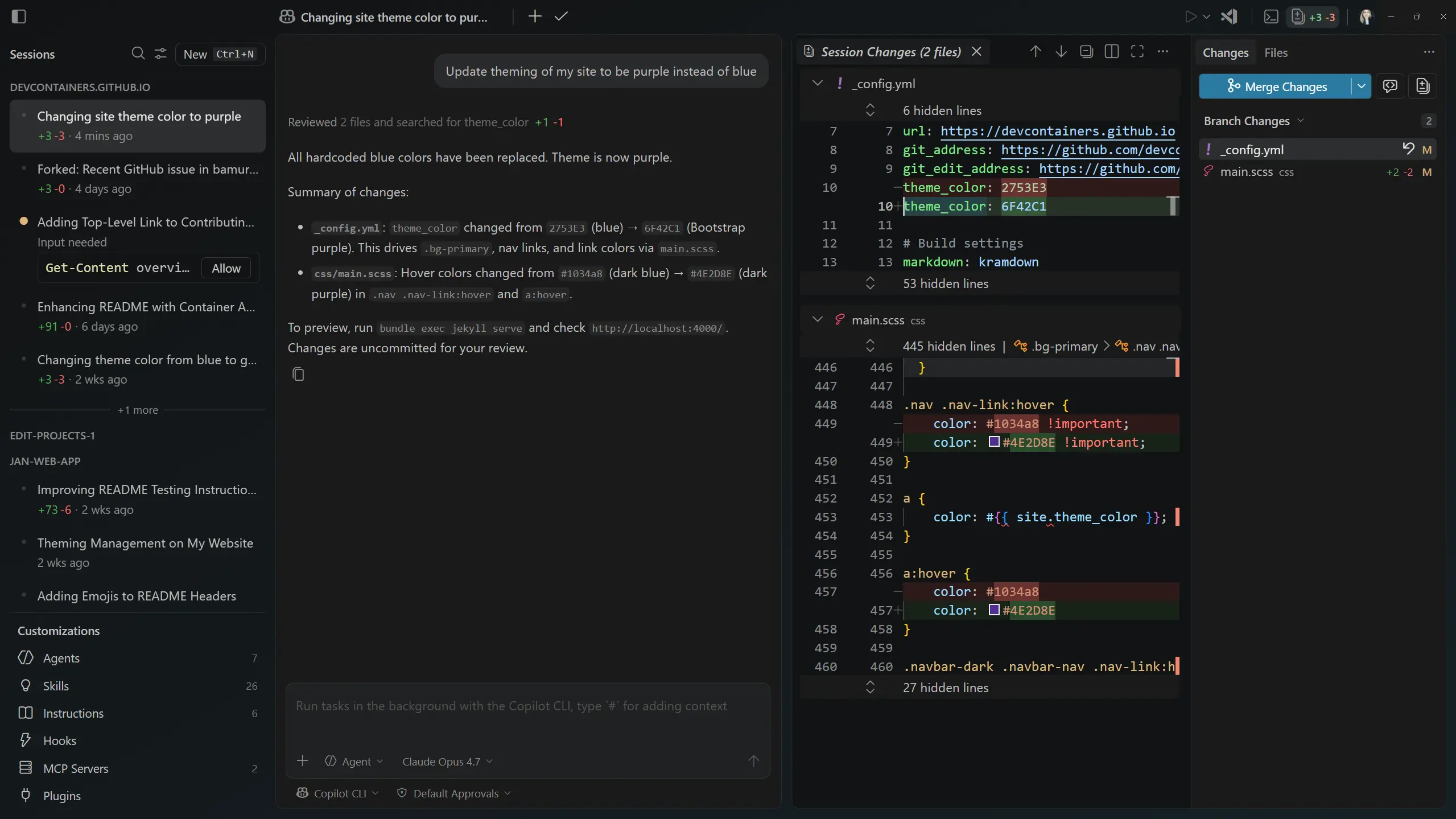
Task: Copy the chat response icon
Action: click(x=298, y=374)
